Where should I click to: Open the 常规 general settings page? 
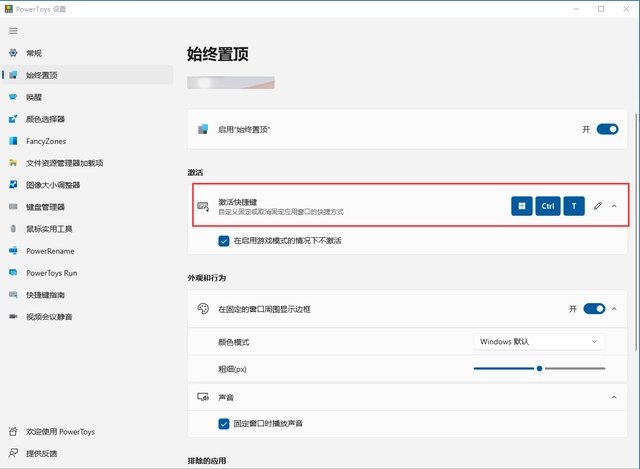(34, 53)
